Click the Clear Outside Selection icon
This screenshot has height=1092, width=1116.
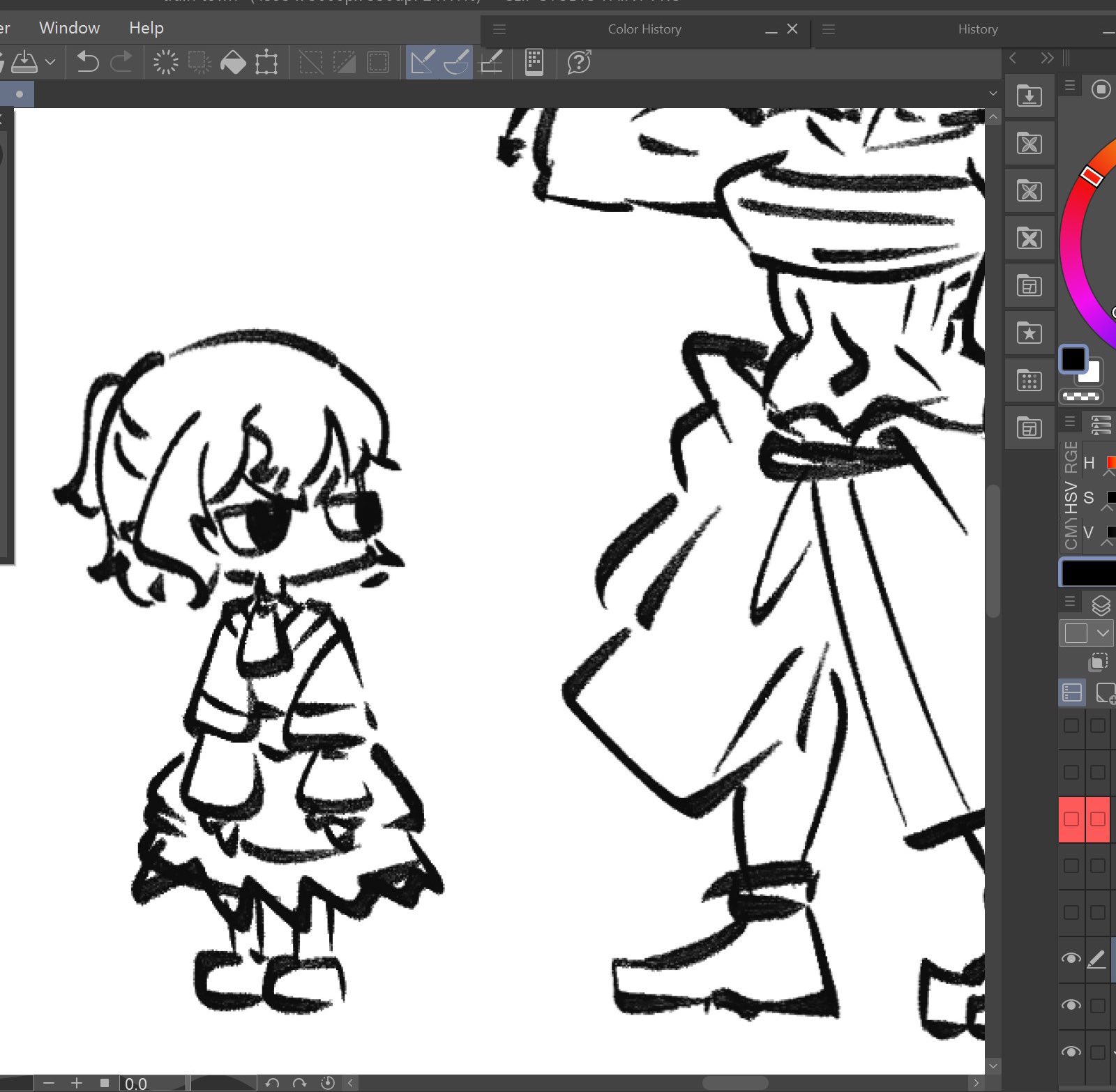199,62
